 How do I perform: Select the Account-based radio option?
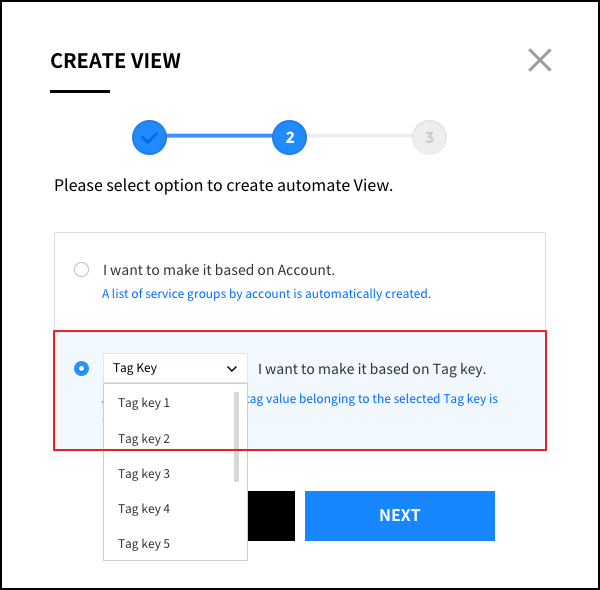(x=81, y=270)
